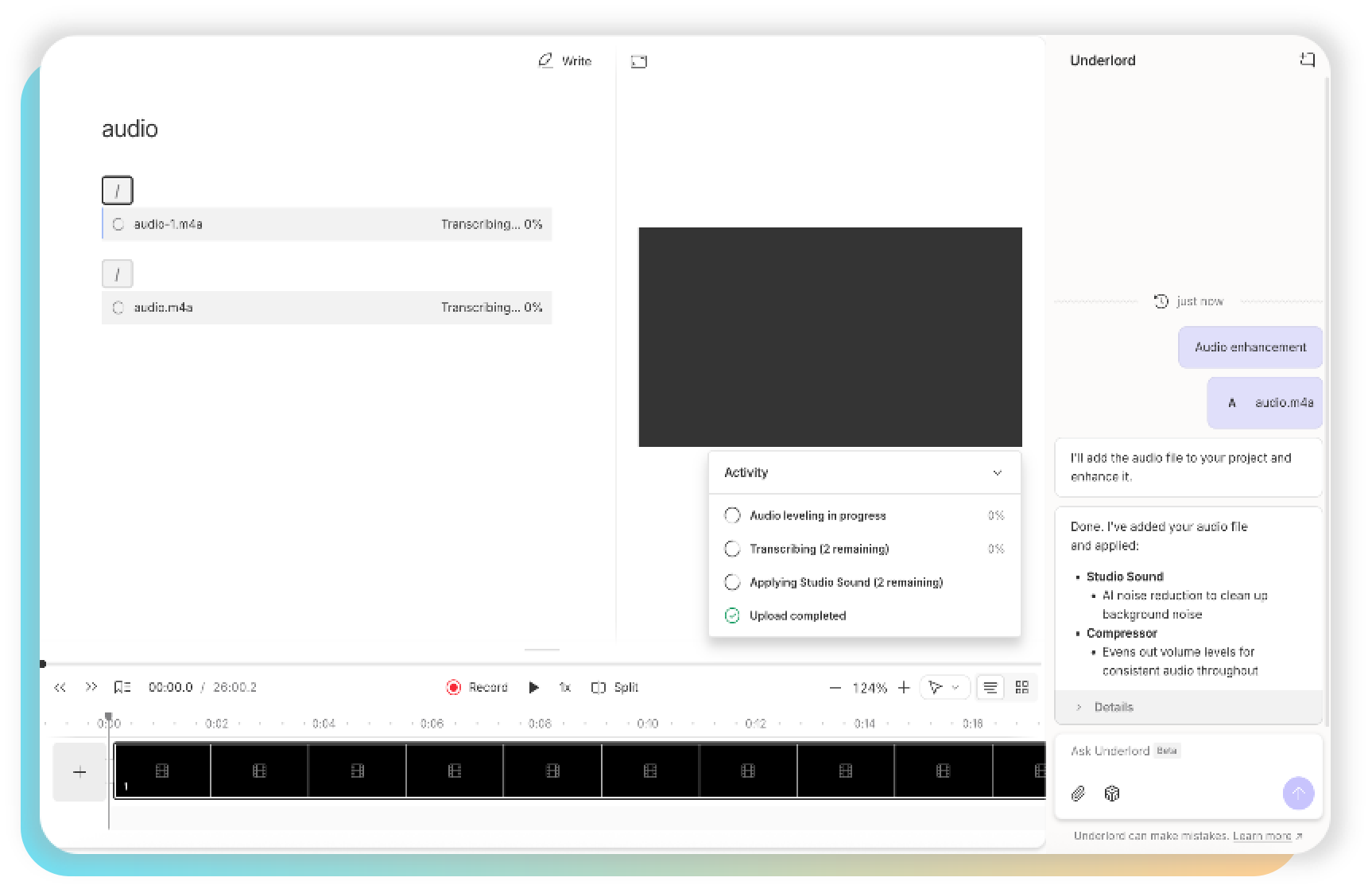Click the pop-out icon beside the Underlord title
Screen dimensions: 1372x889
pos(1307,60)
